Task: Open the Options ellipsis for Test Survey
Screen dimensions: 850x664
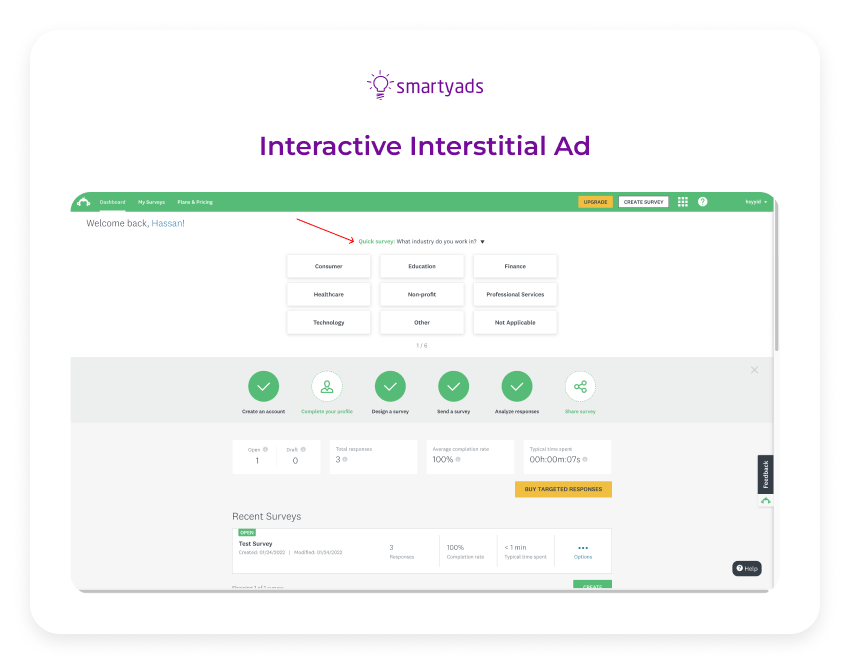Action: (x=583, y=545)
